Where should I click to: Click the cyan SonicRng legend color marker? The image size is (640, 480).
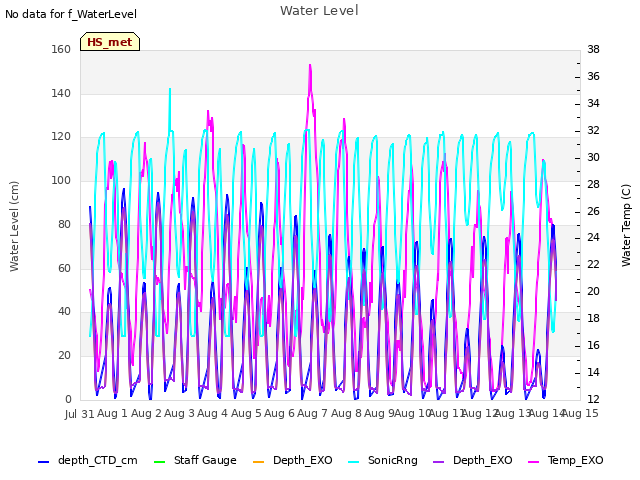[353, 462]
